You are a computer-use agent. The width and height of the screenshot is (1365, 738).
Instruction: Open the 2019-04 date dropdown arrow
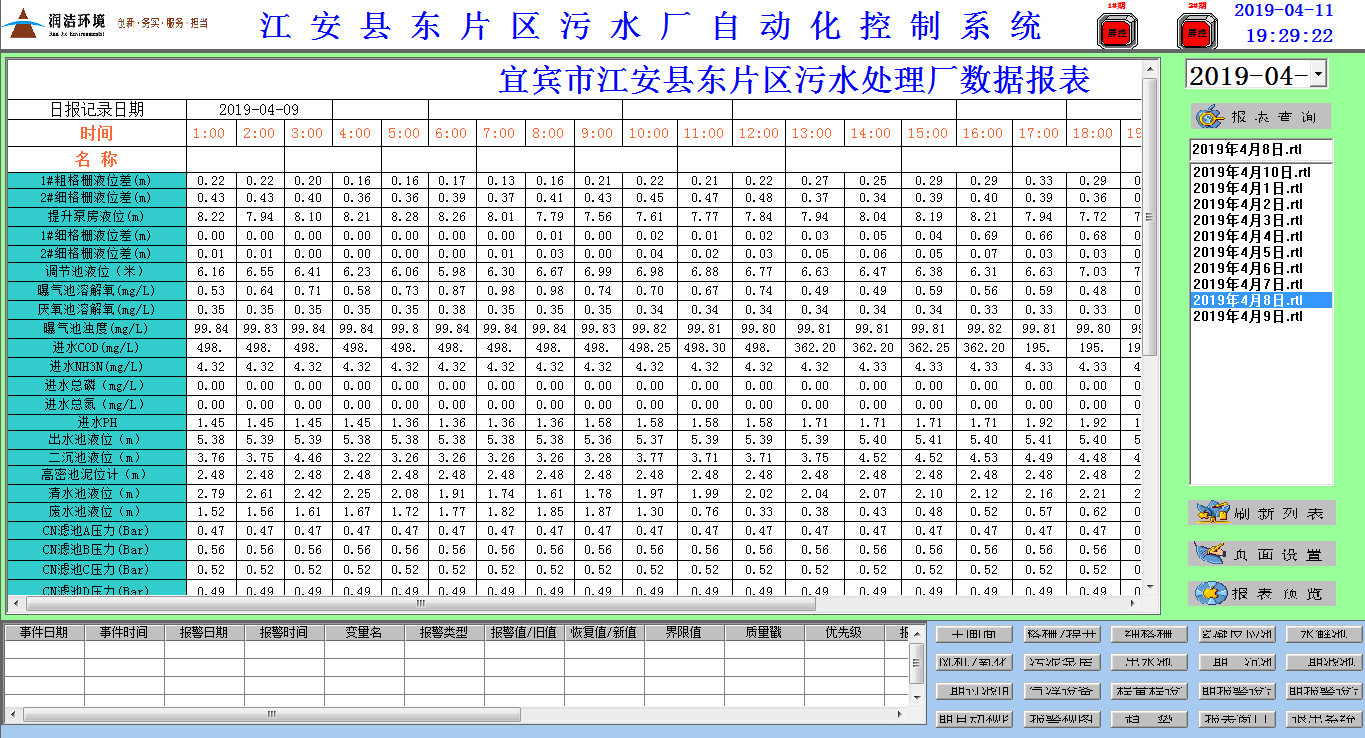pos(1319,75)
